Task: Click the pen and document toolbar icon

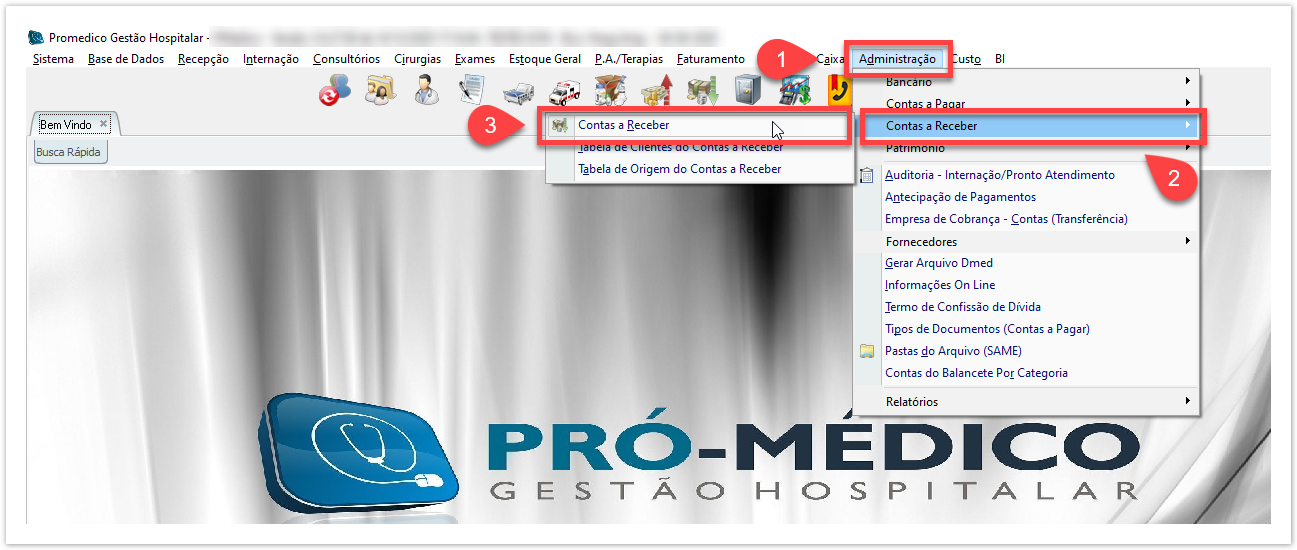Action: tap(472, 91)
